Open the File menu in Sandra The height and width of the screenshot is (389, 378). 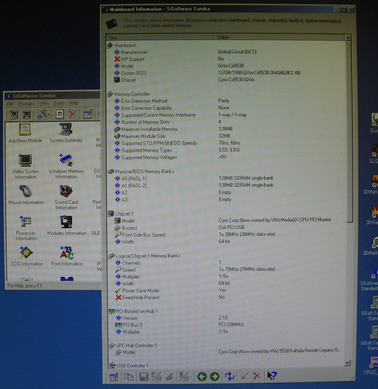(11, 104)
